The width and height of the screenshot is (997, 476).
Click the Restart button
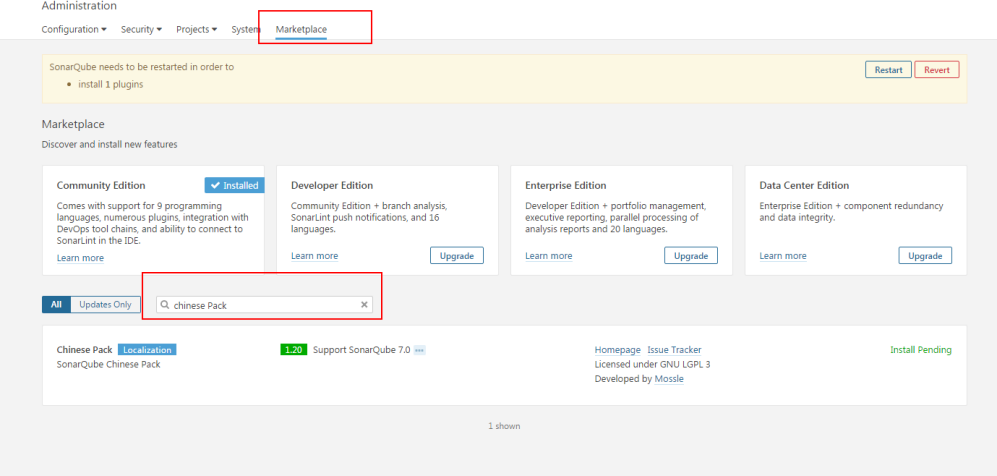pos(888,70)
